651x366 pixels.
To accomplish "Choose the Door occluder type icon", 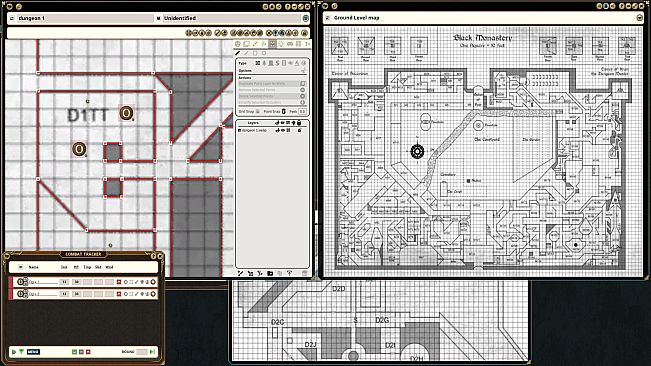I will pos(271,63).
